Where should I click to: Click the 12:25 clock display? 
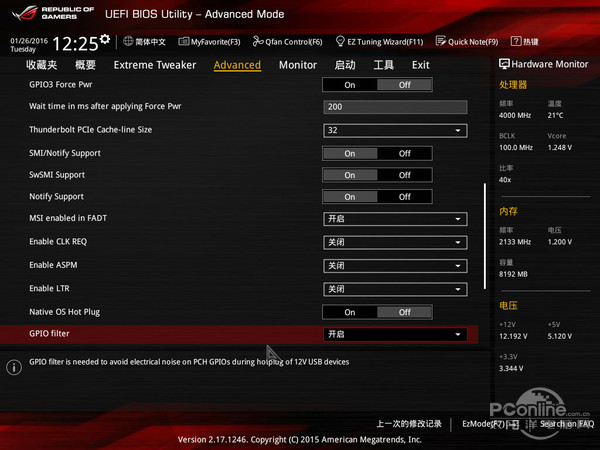click(x=75, y=44)
